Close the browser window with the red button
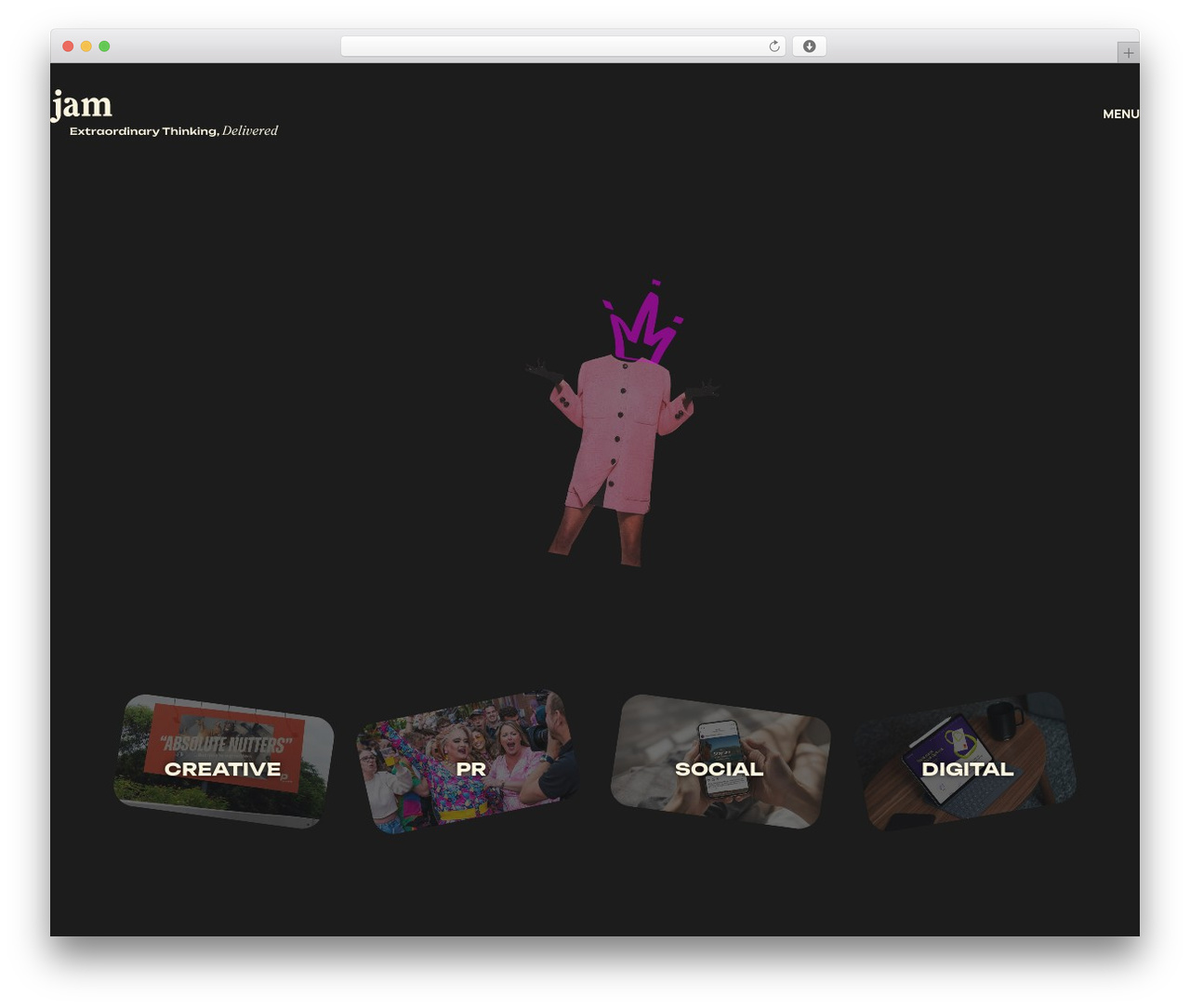Viewport: 1190px width, 1008px height. point(68,46)
